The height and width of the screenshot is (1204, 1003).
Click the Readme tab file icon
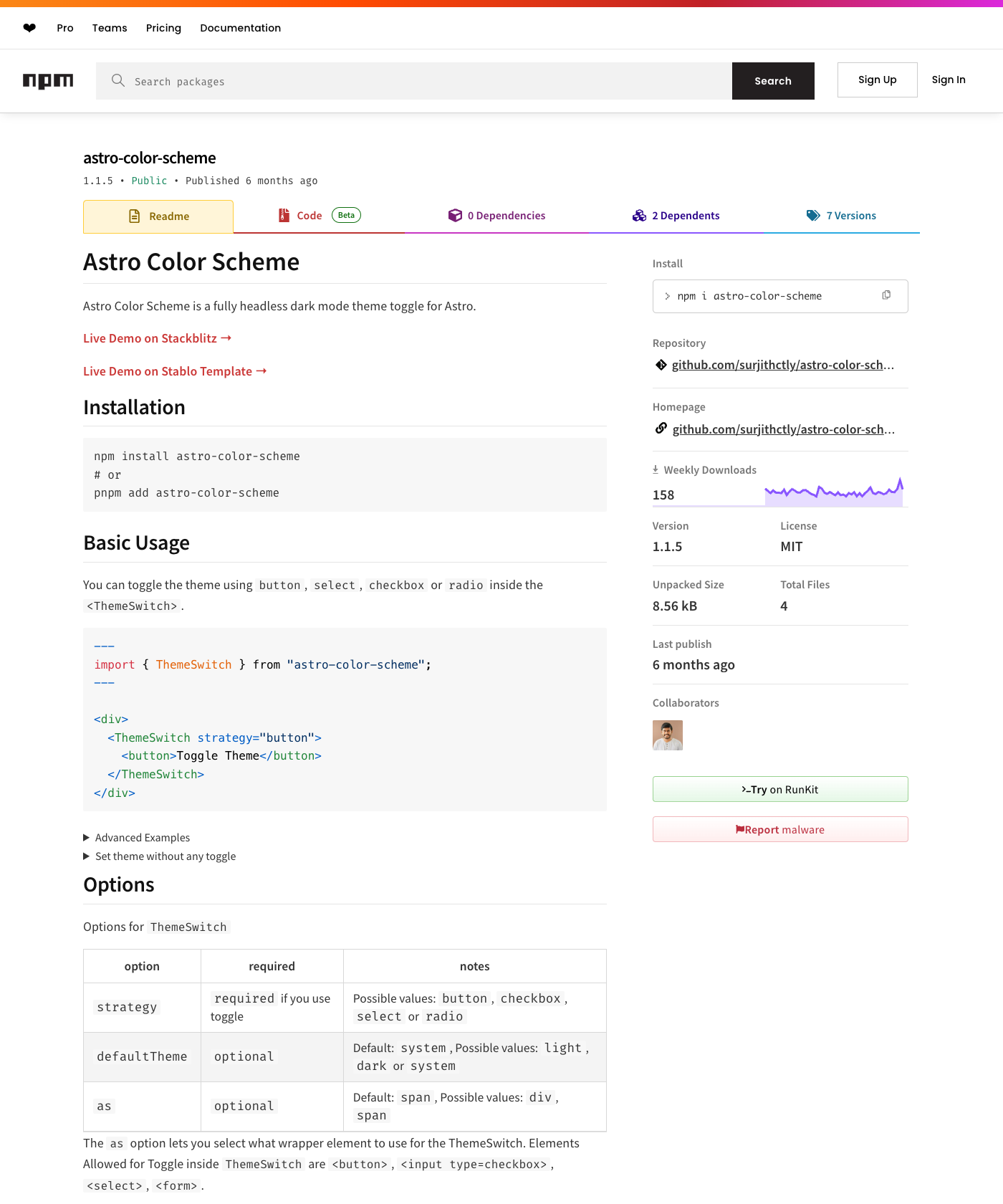tap(134, 216)
